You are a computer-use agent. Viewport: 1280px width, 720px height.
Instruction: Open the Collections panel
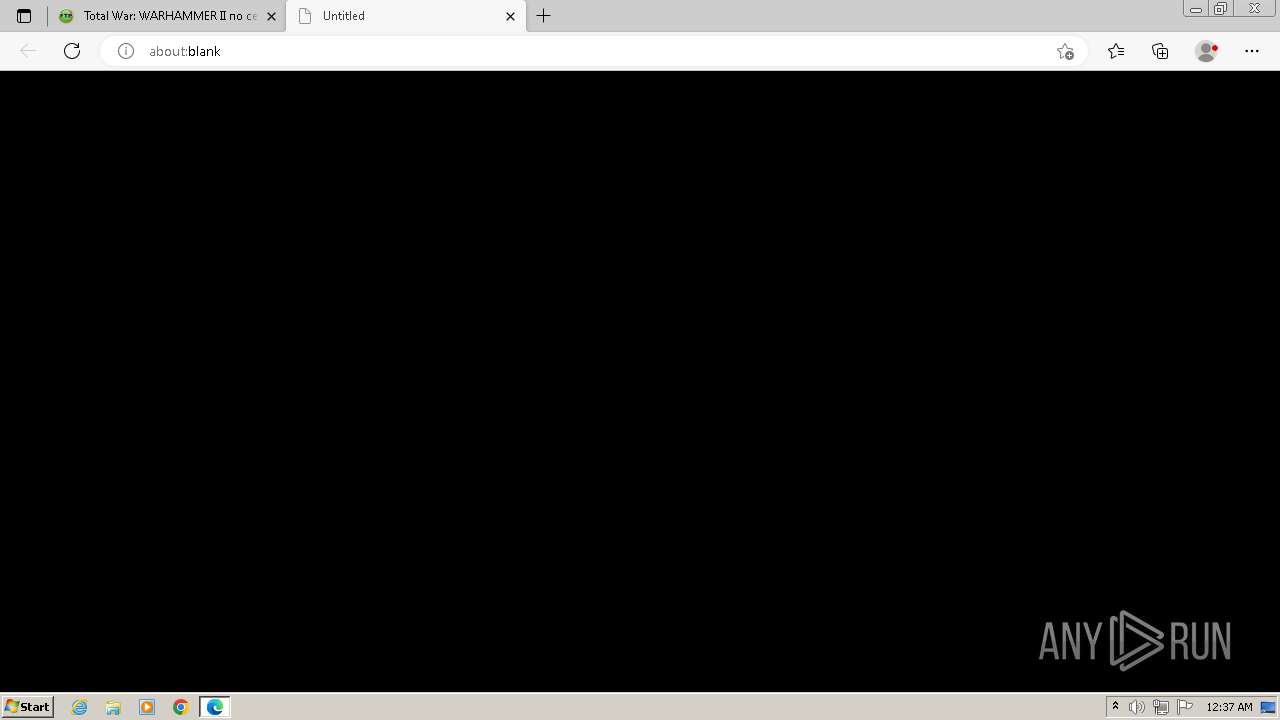coord(1160,51)
